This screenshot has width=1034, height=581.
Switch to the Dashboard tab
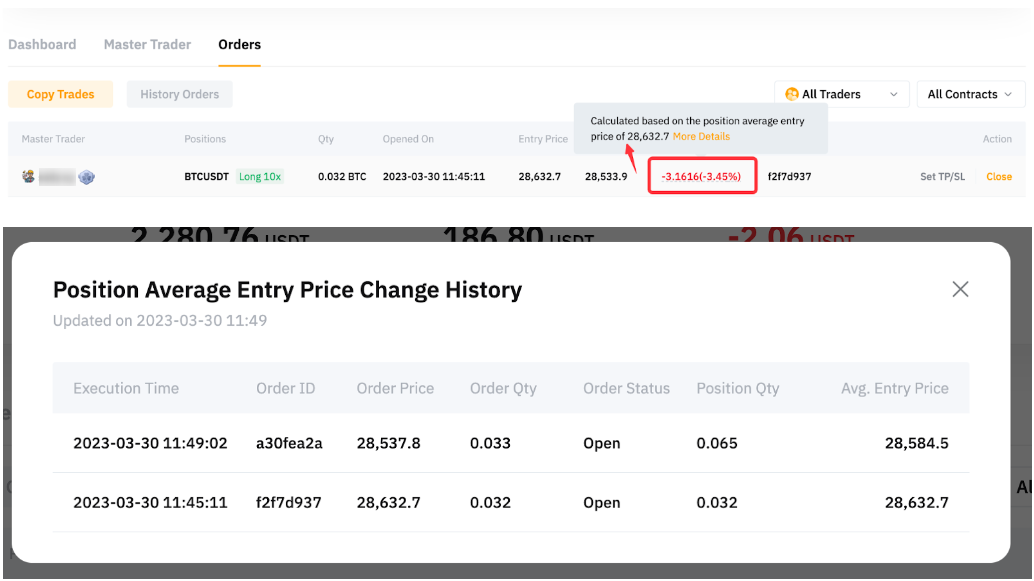(42, 45)
